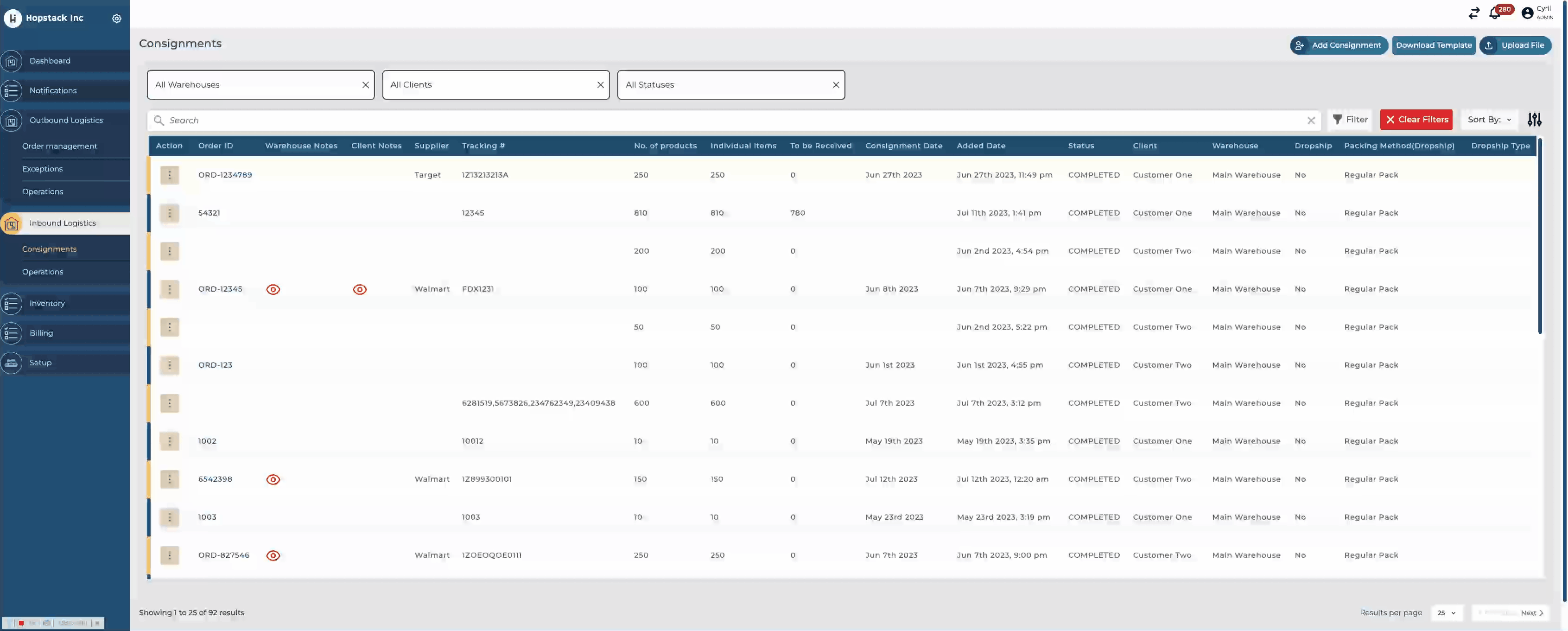This screenshot has height=631, width=1568.
Task: Click the table vertical scrollbar
Action: tap(1539, 237)
